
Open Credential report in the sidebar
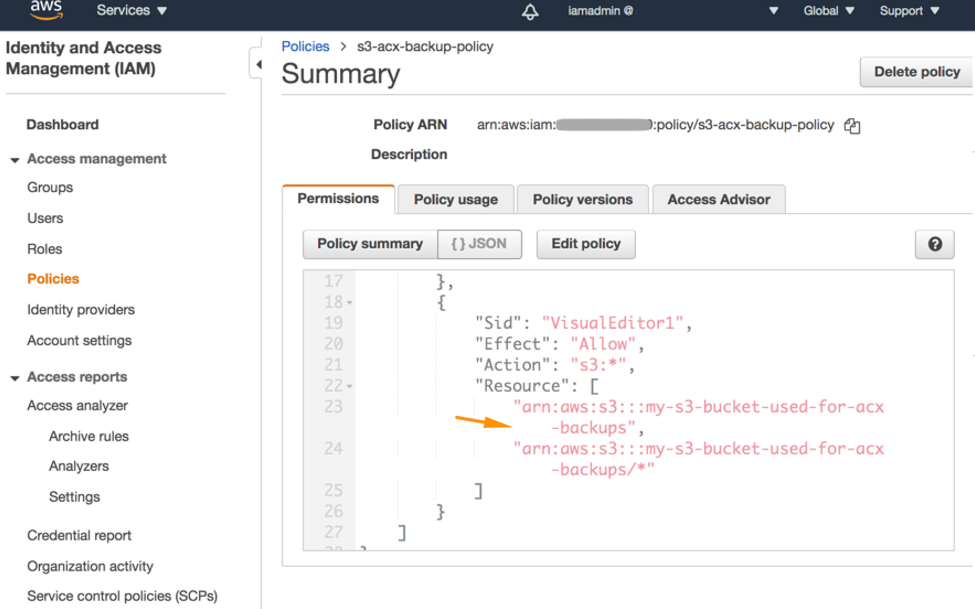click(x=79, y=536)
